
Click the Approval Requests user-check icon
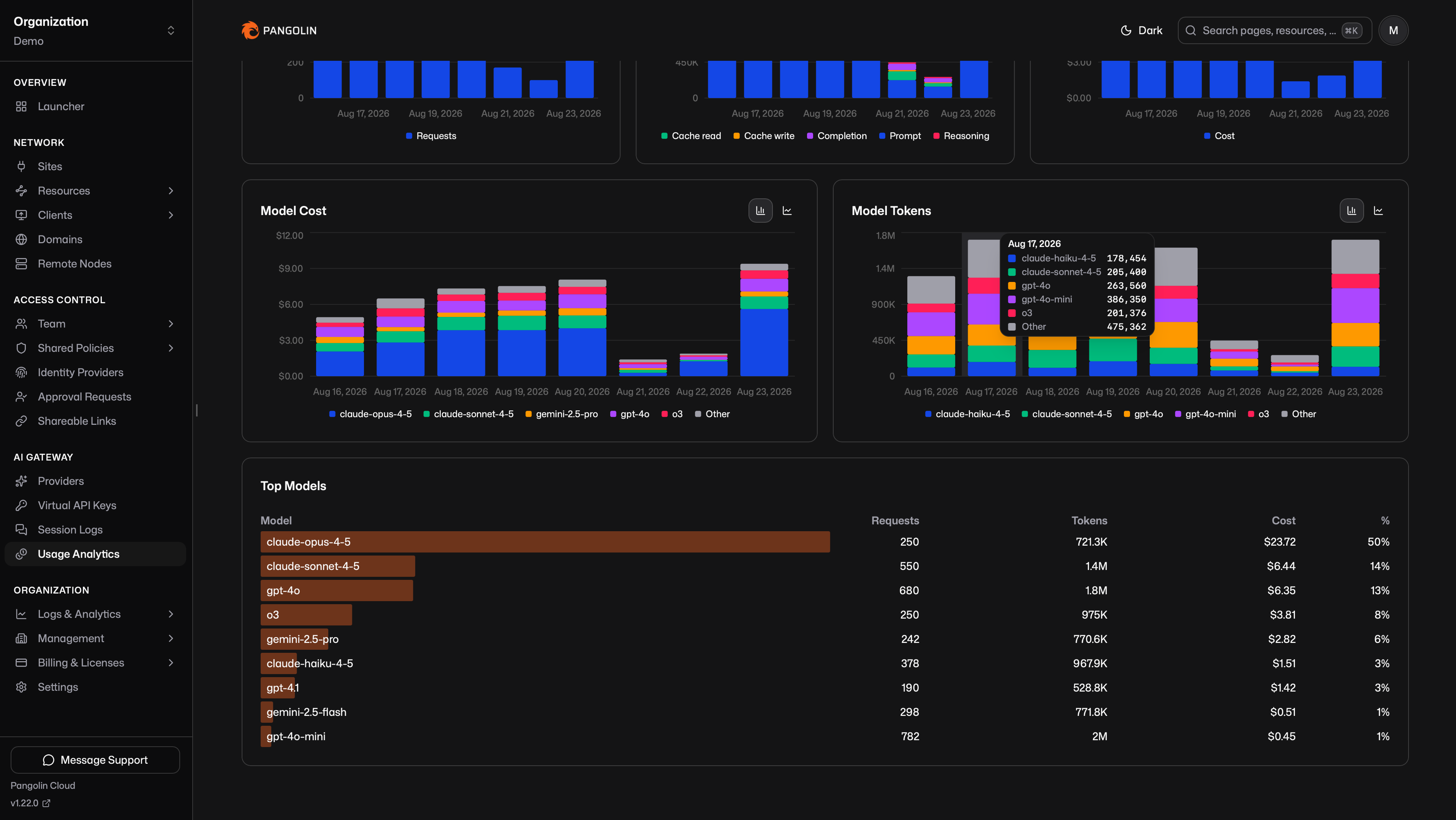pyautogui.click(x=22, y=396)
